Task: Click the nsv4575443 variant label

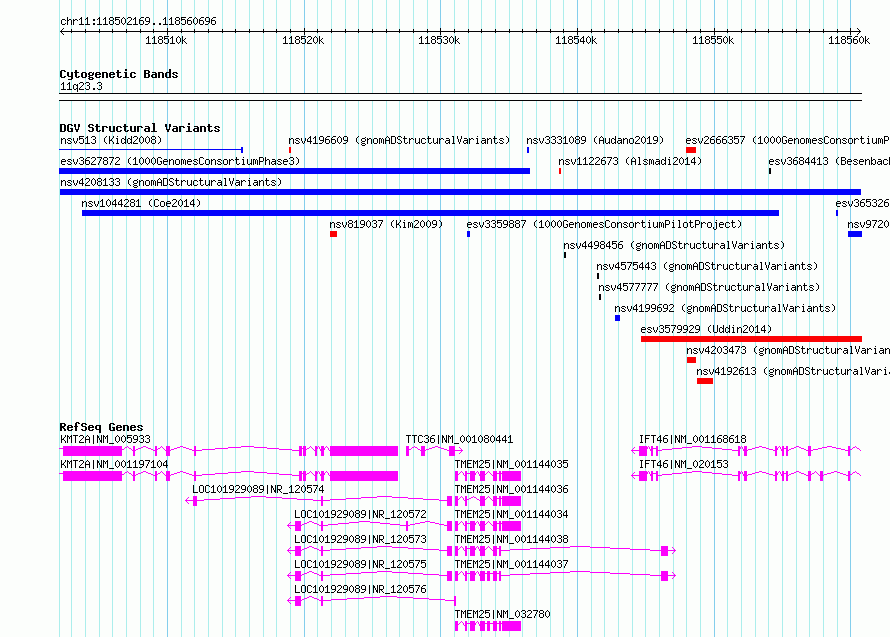Action: point(707,266)
